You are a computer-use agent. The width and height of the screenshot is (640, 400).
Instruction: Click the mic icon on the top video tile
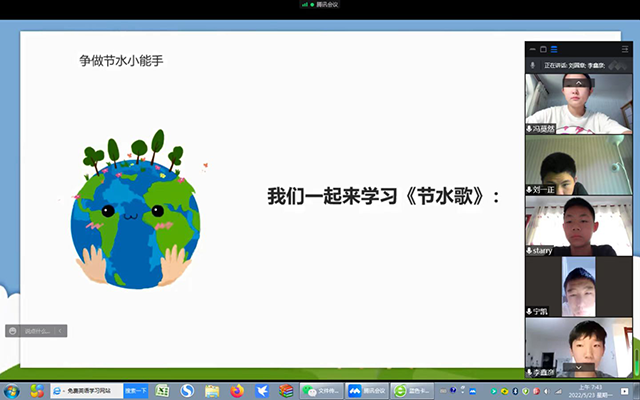529,129
